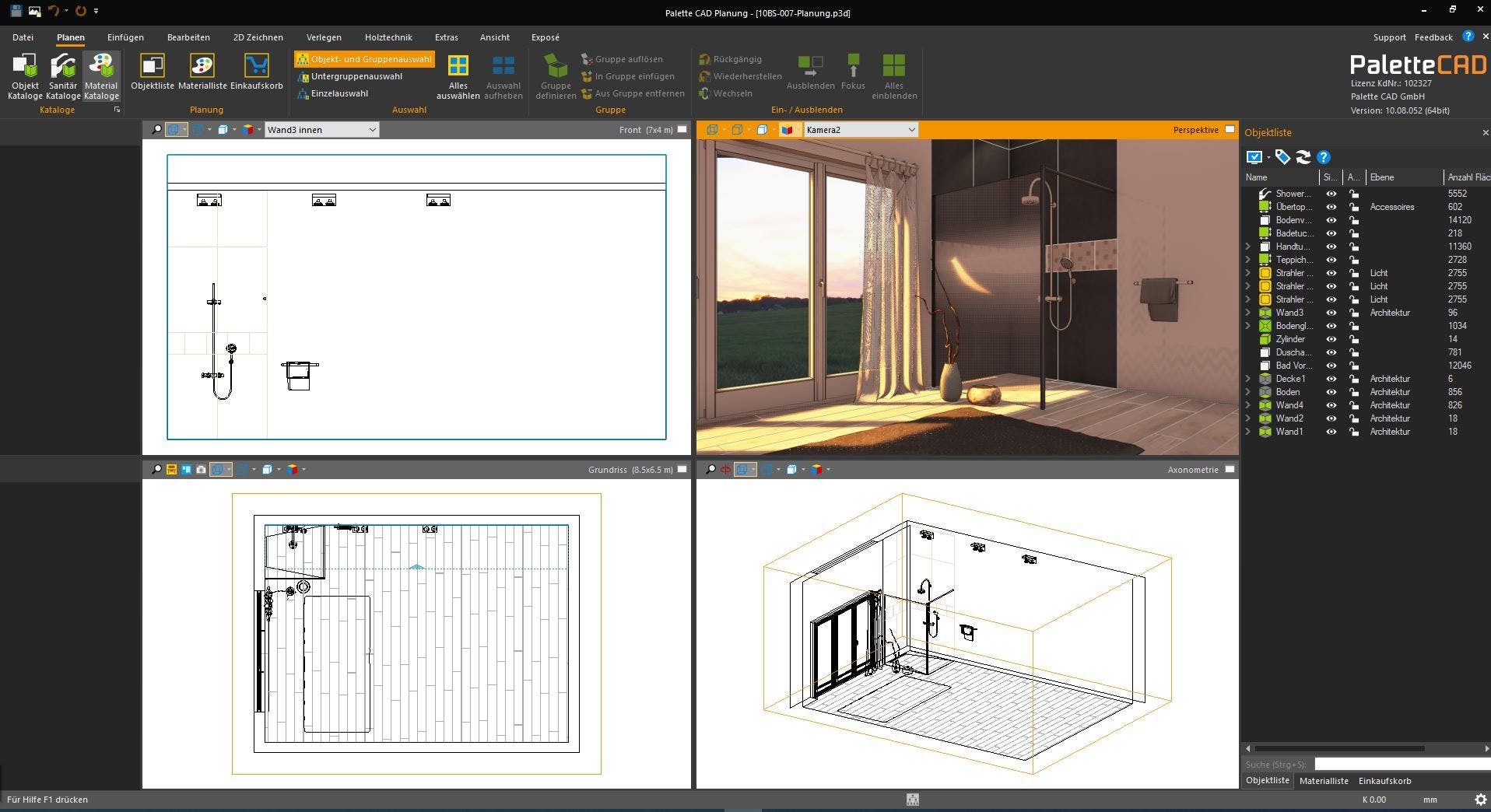Select Untergruppenauswahl selection mode
Image resolution: width=1491 pixels, height=812 pixels.
(356, 76)
